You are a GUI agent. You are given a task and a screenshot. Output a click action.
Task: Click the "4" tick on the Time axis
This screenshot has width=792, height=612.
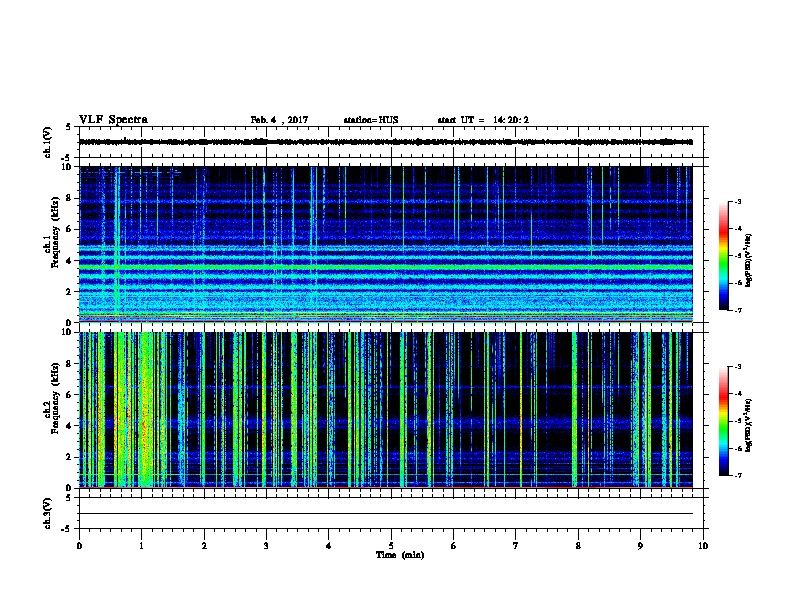[x=329, y=546]
